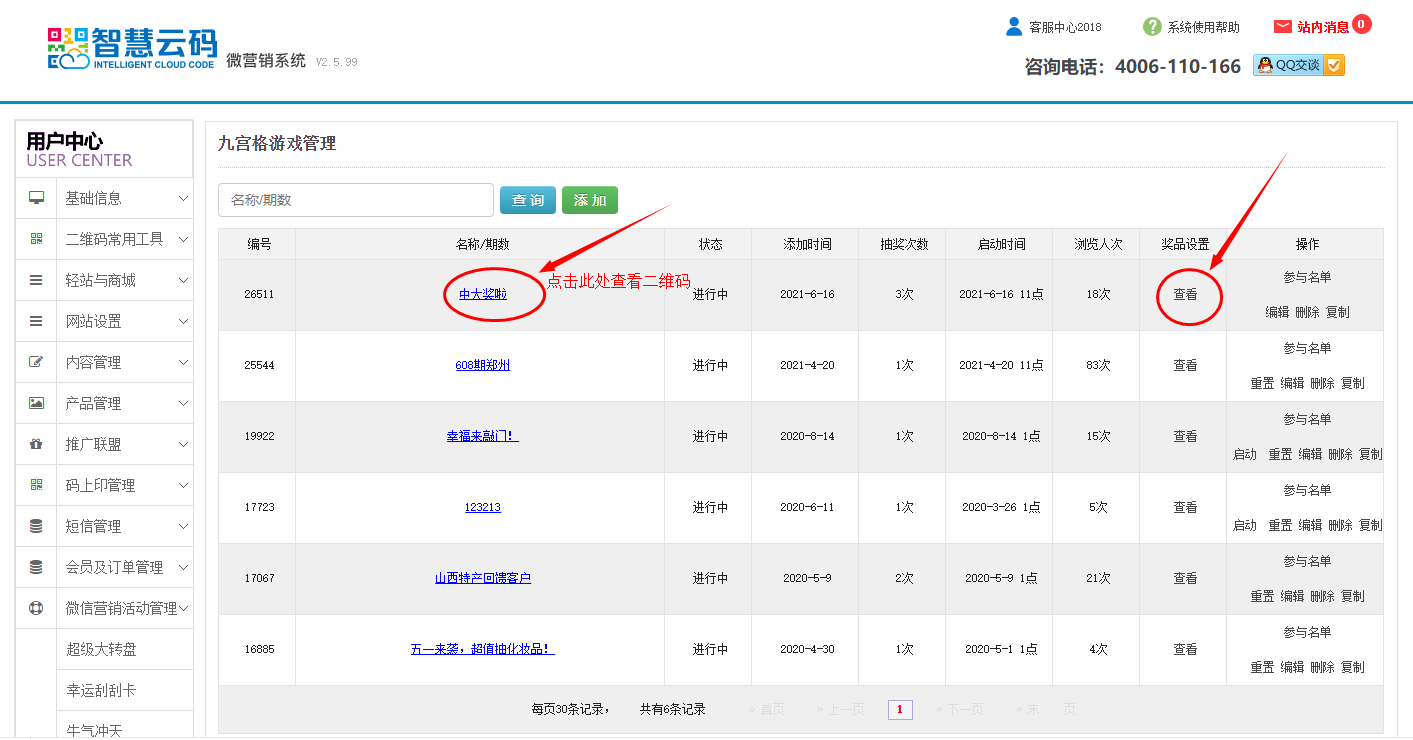Expand the 会员及订单管理 chevron

(183, 567)
